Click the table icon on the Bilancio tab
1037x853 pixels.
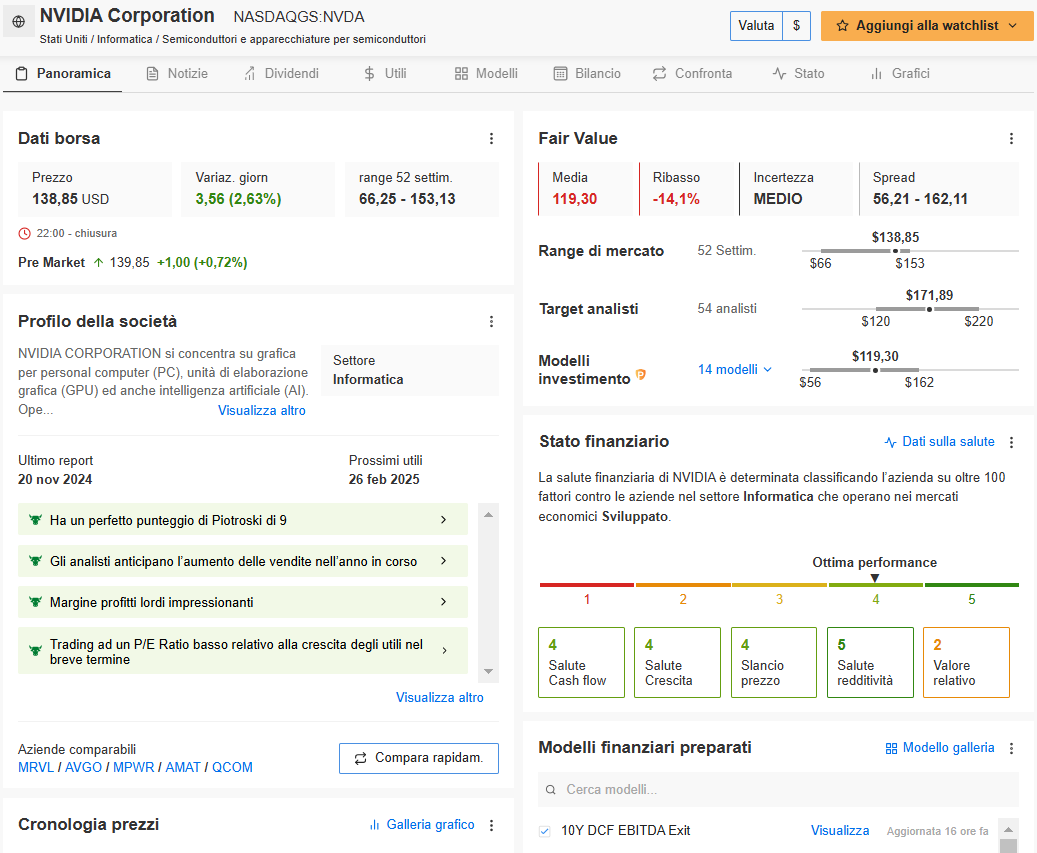560,73
